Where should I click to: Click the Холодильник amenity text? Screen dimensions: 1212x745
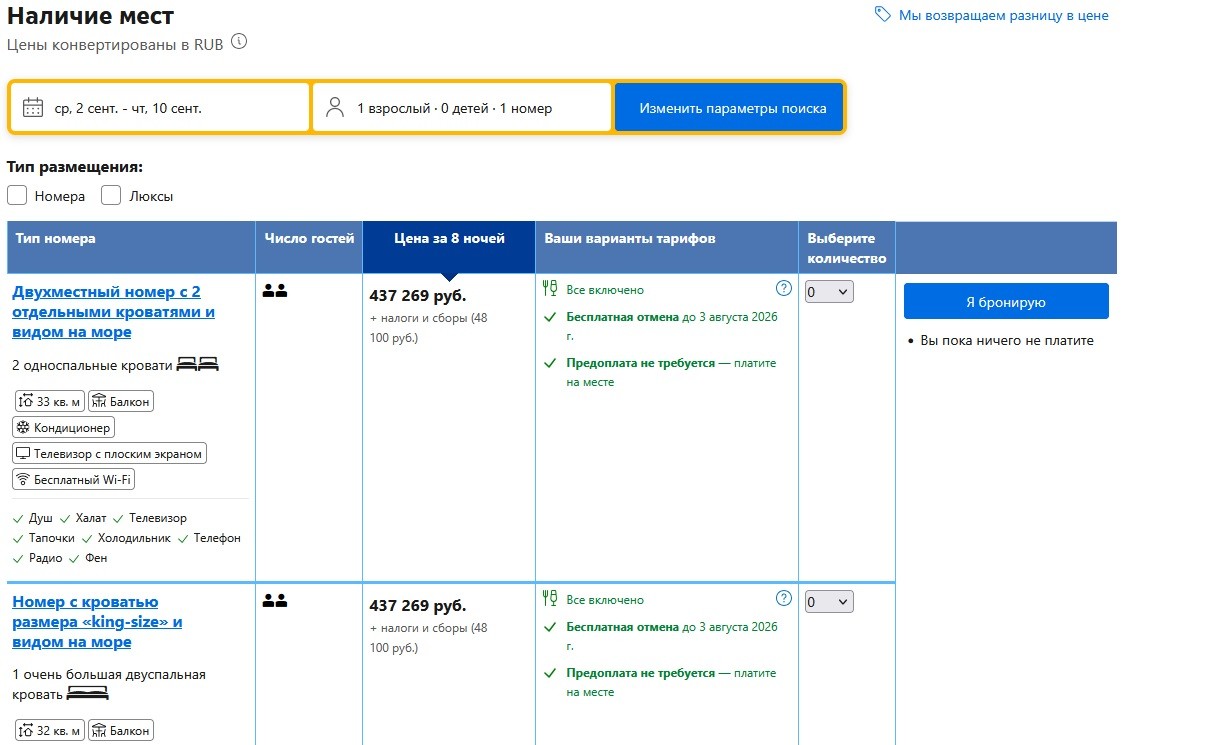[x=134, y=538]
